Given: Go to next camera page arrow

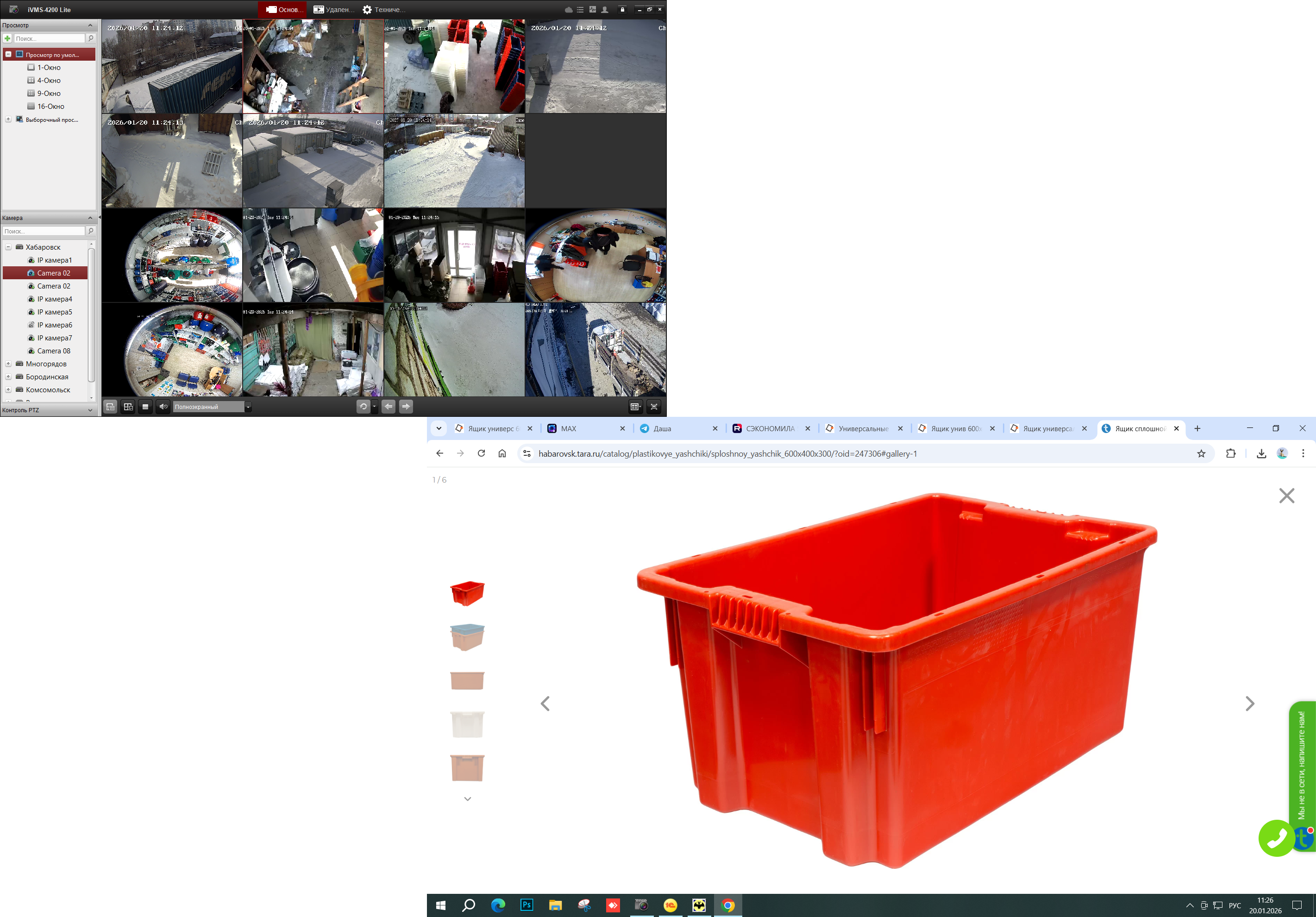Looking at the screenshot, I should (x=406, y=406).
